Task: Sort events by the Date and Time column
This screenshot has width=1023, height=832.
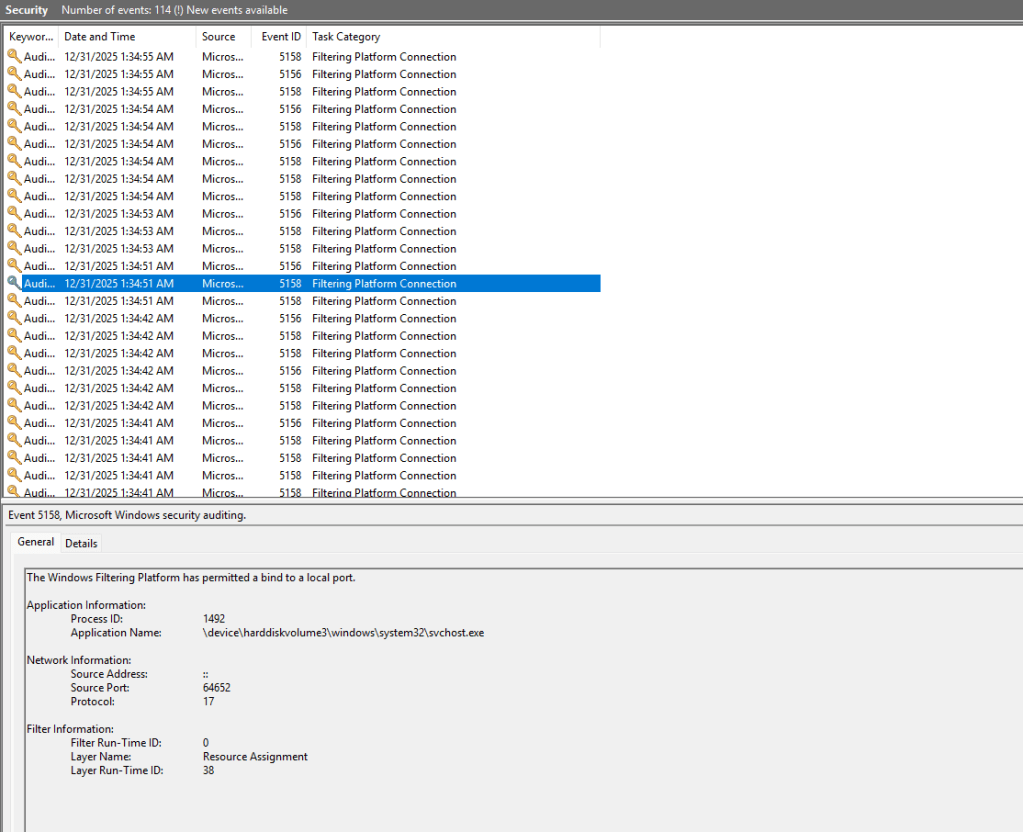Action: point(99,37)
